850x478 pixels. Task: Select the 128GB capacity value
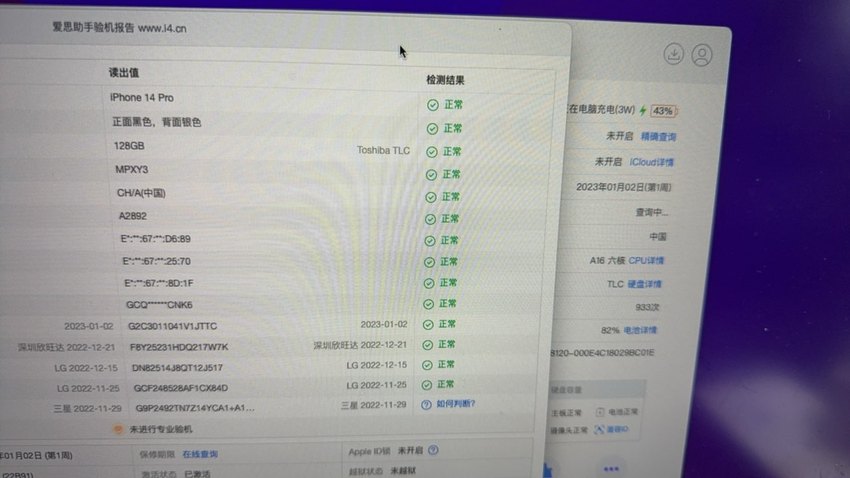[x=129, y=146]
